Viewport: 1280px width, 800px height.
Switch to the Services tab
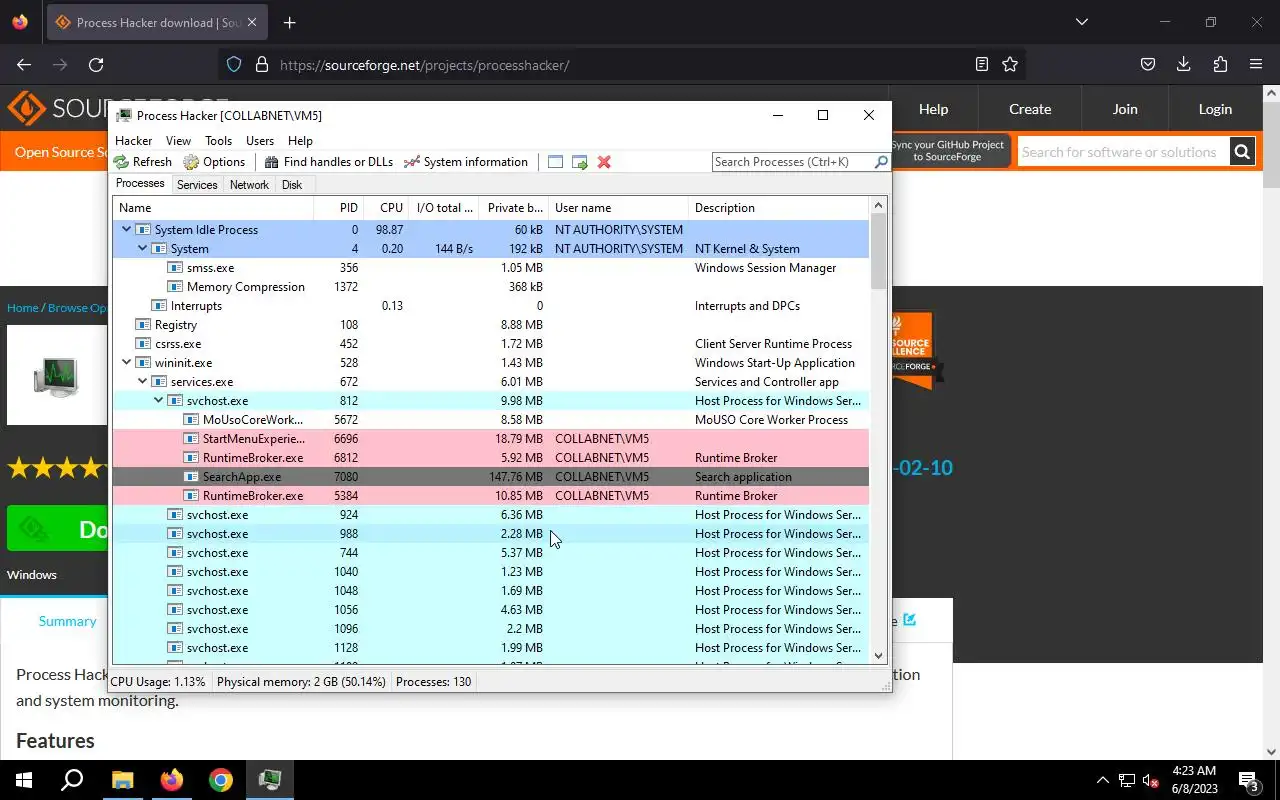(x=197, y=185)
